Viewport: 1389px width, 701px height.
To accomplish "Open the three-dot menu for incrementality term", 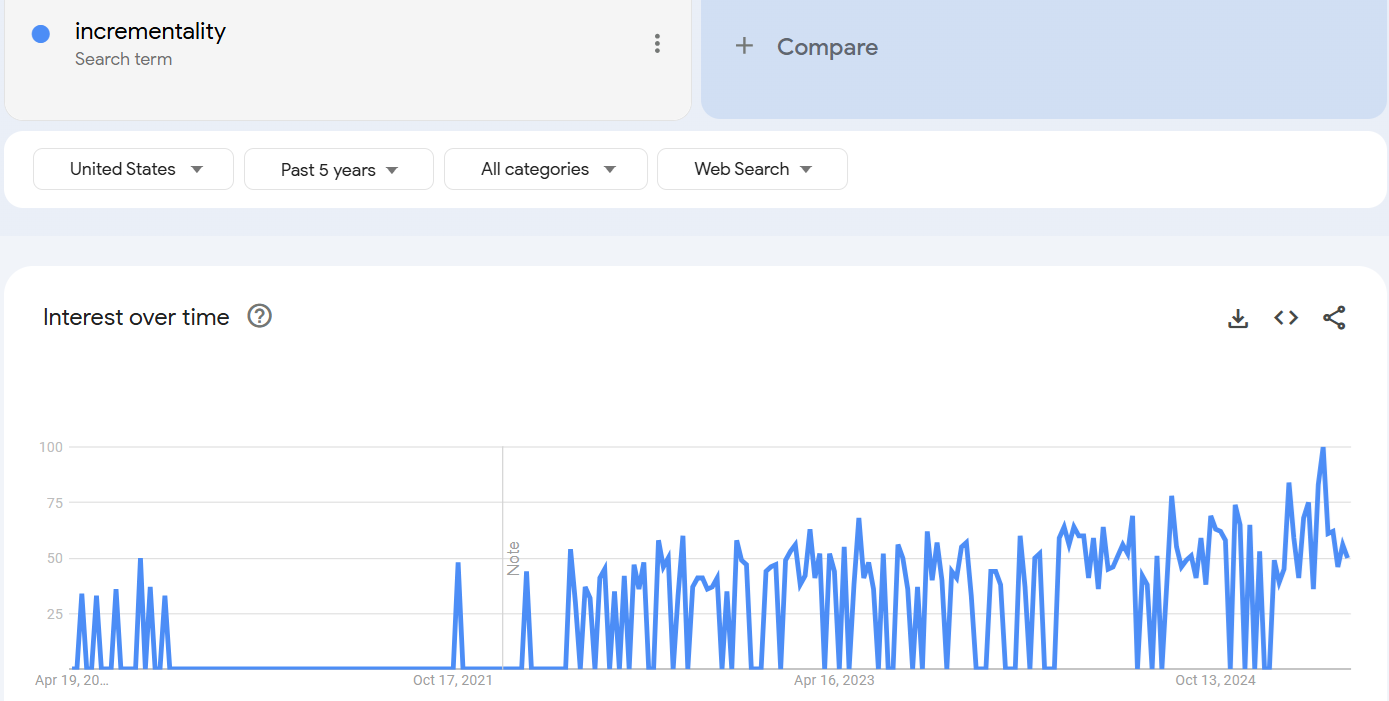I will [657, 43].
